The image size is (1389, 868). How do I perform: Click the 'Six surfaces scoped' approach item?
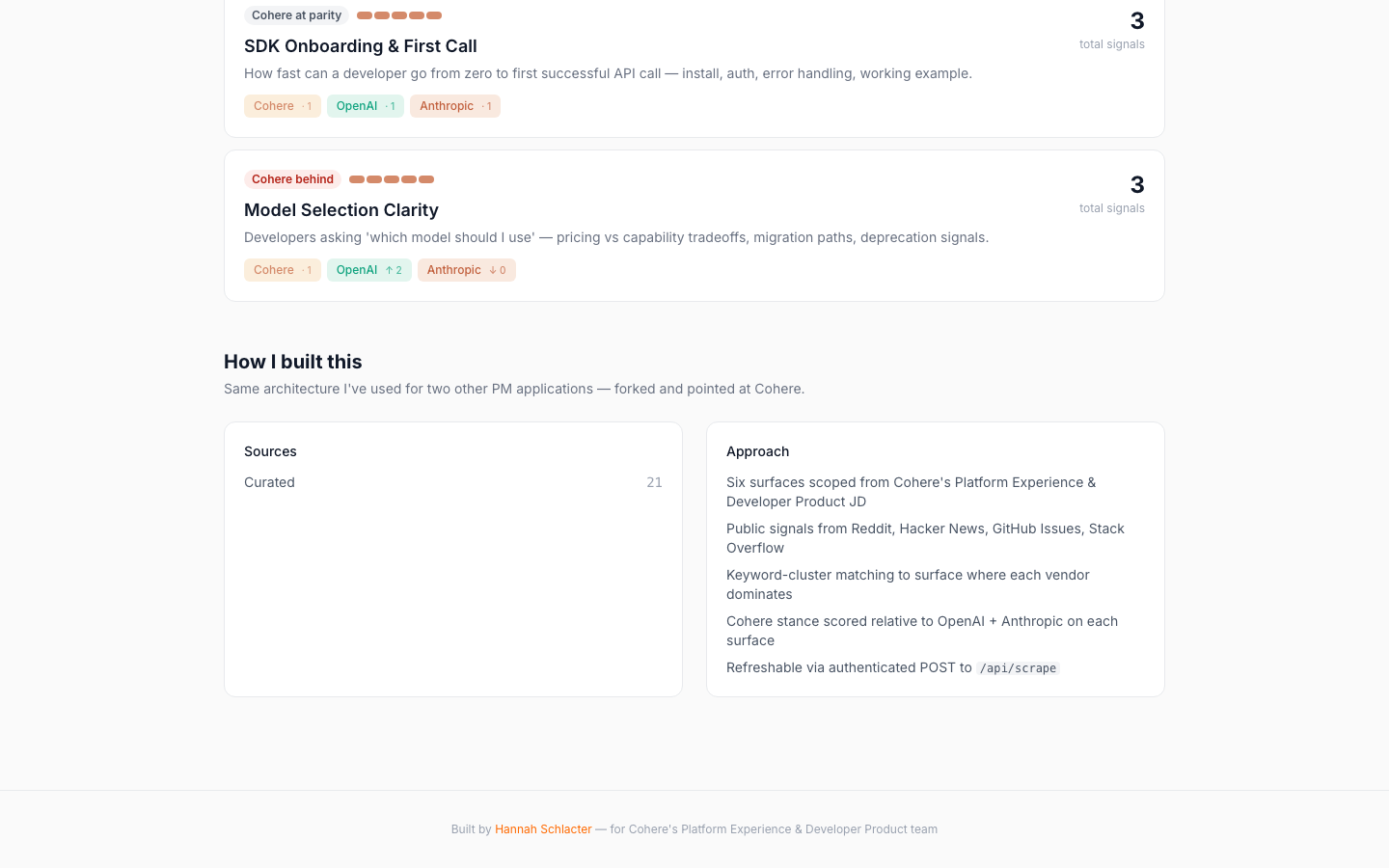911,492
